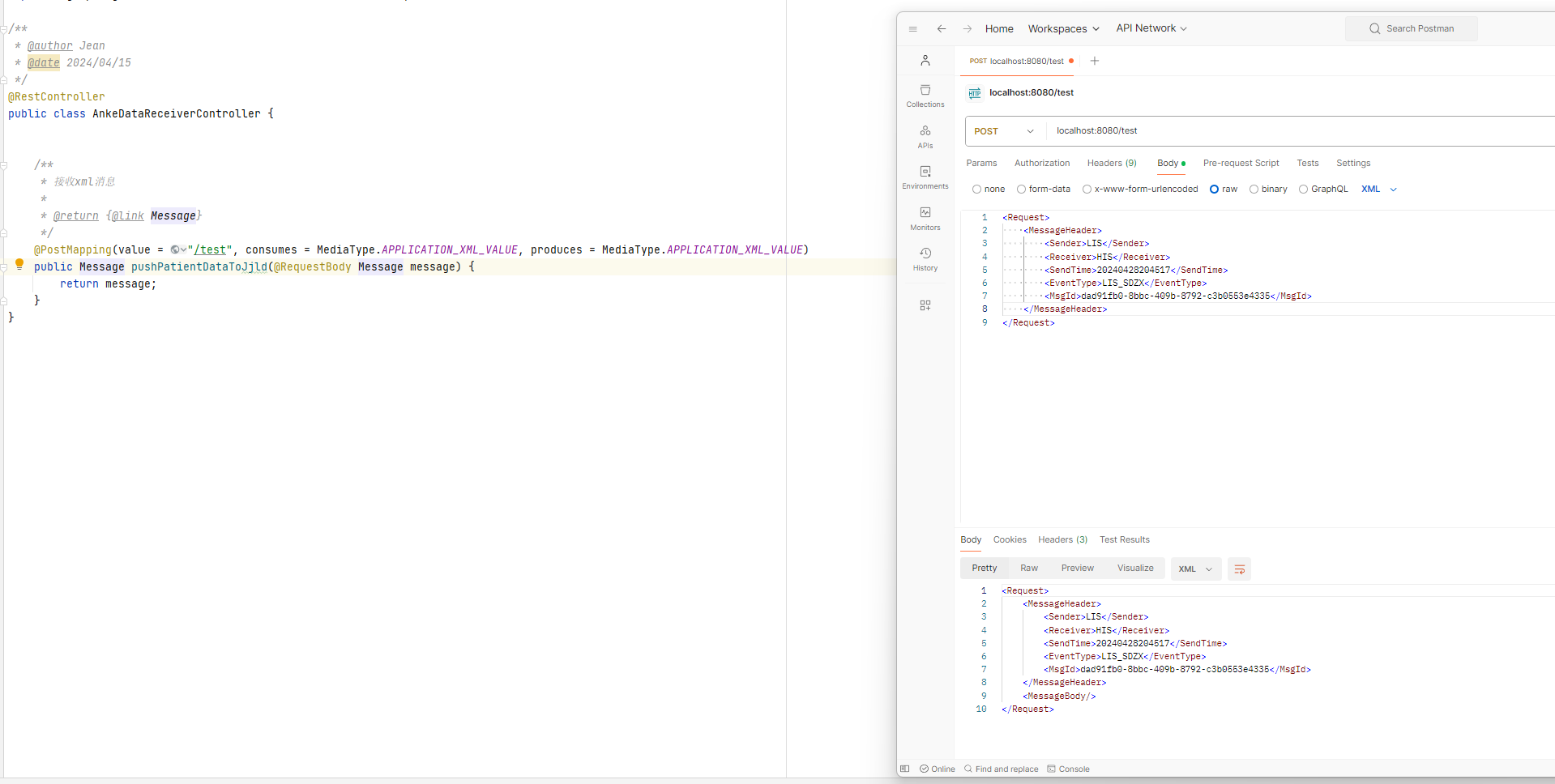Switch response view to Raw
The height and width of the screenshot is (784, 1555).
click(x=1029, y=569)
